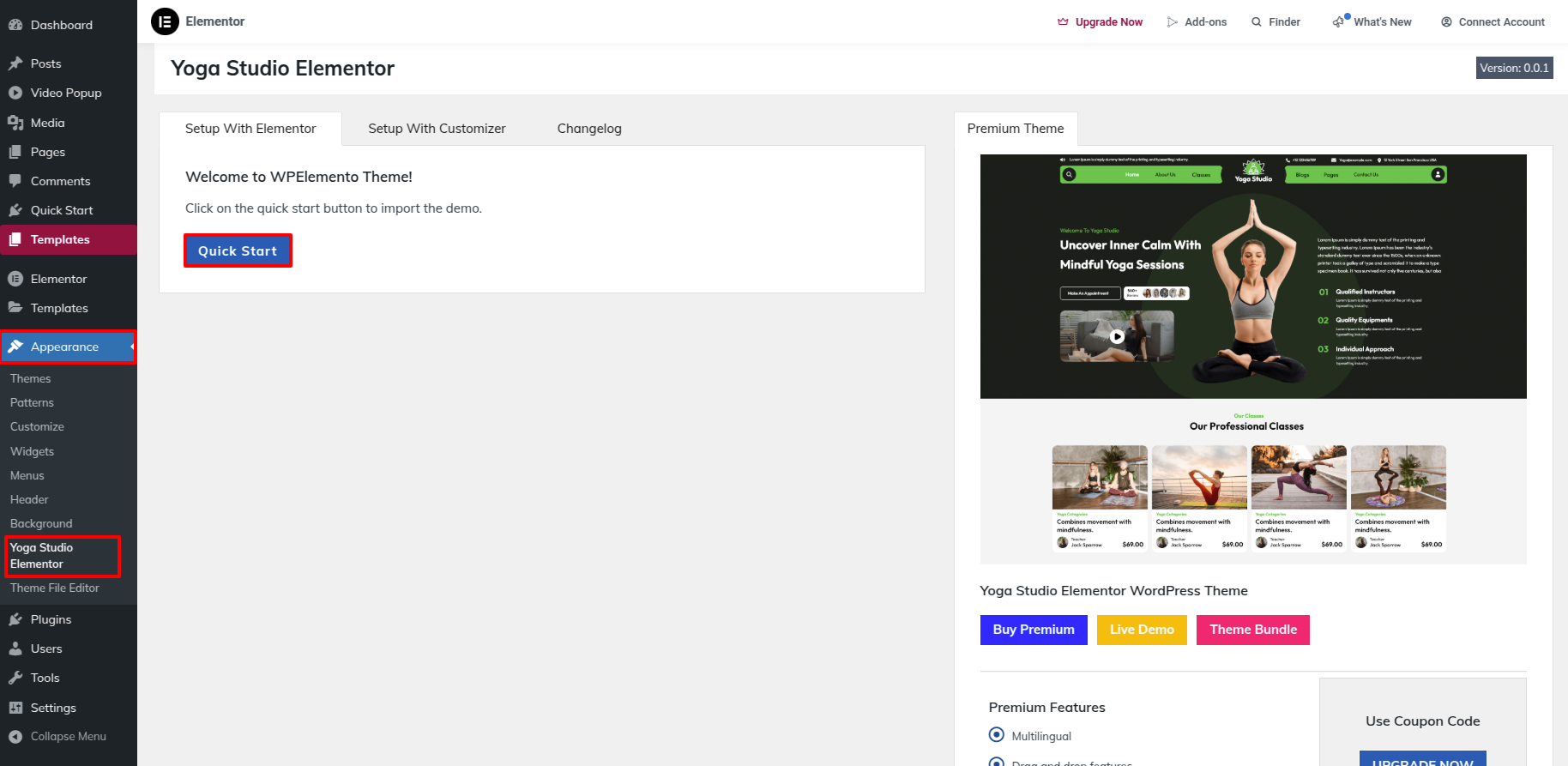This screenshot has height=766, width=1568.
Task: Open Header submenu item
Action: point(29,499)
